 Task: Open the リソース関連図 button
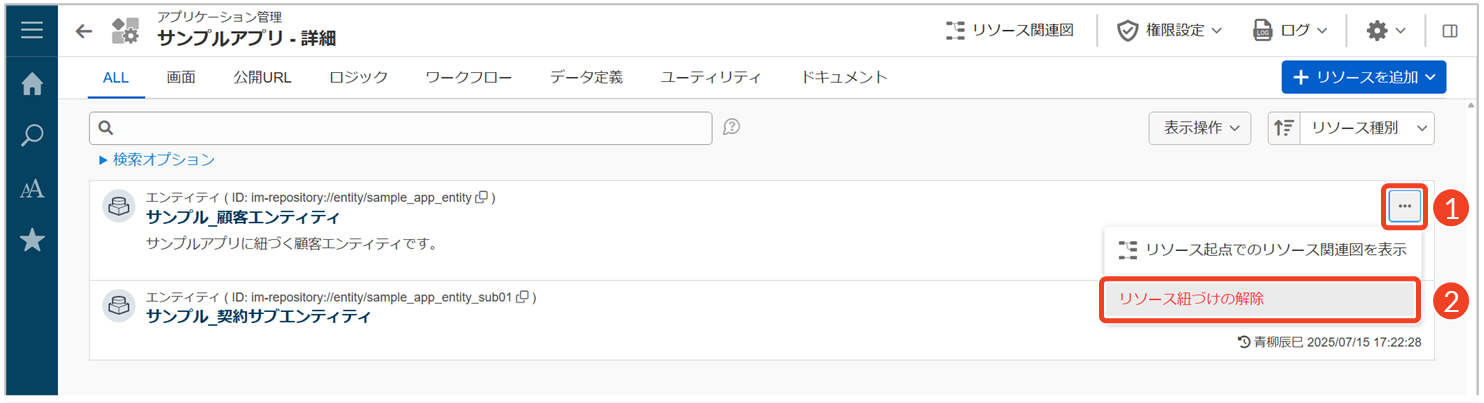point(1010,31)
